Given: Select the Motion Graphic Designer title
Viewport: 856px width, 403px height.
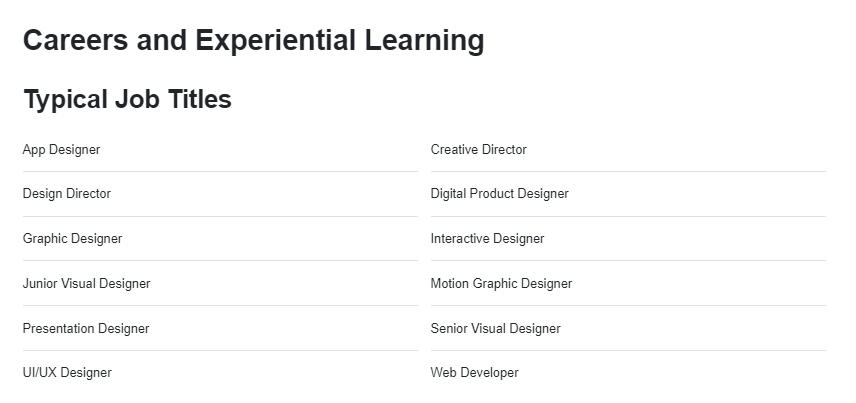Looking at the screenshot, I should coord(501,283).
